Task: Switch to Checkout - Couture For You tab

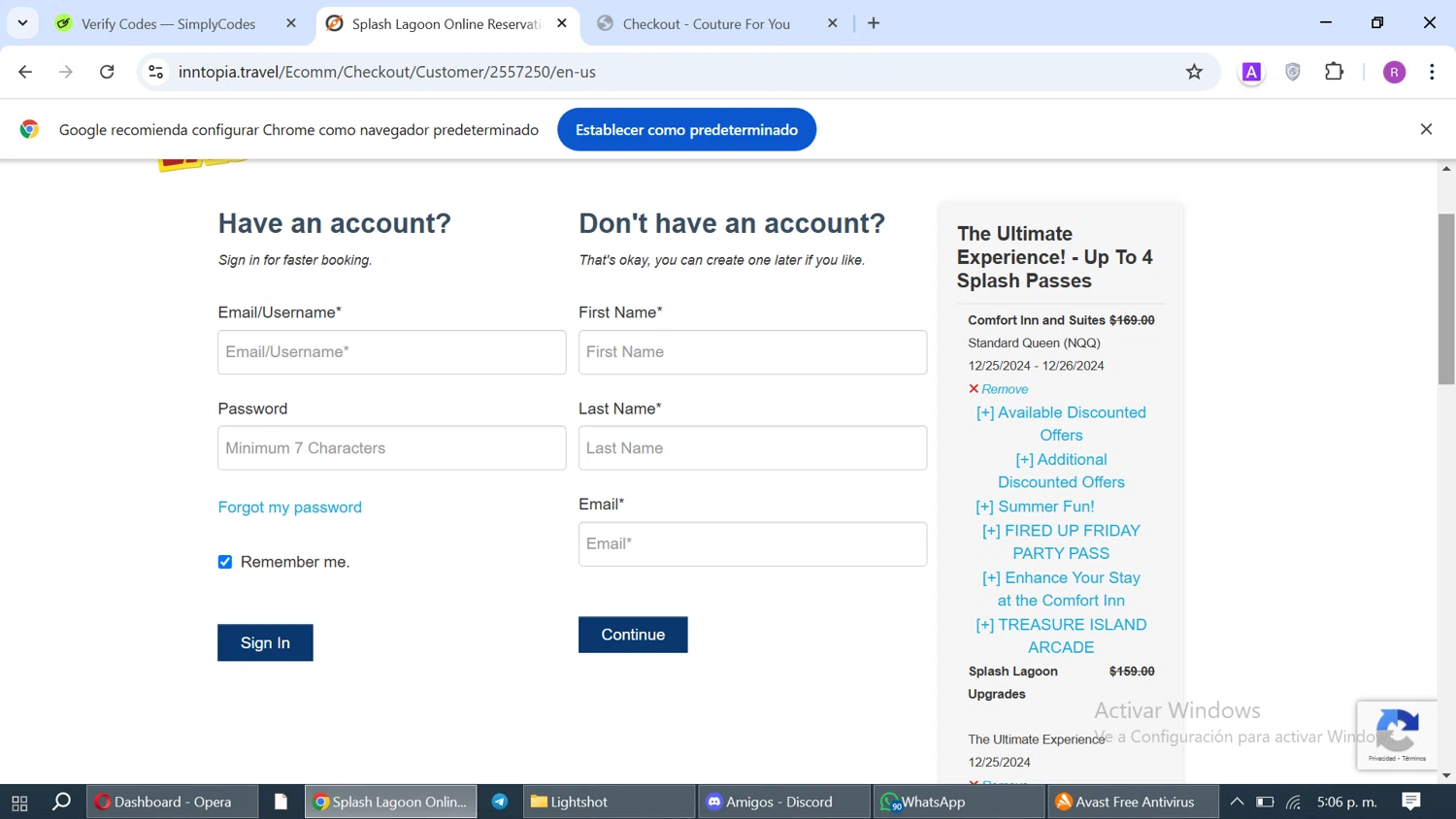Action: click(706, 24)
